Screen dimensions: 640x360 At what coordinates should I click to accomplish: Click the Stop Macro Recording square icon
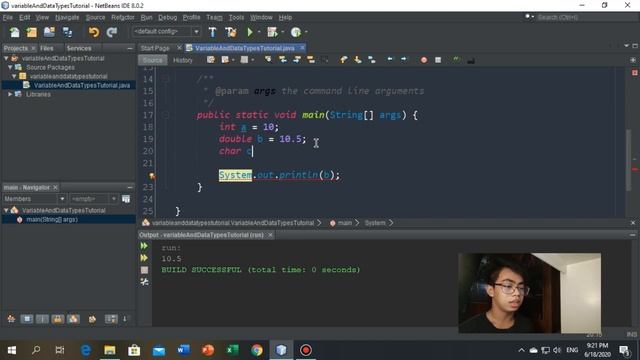coord(438,60)
